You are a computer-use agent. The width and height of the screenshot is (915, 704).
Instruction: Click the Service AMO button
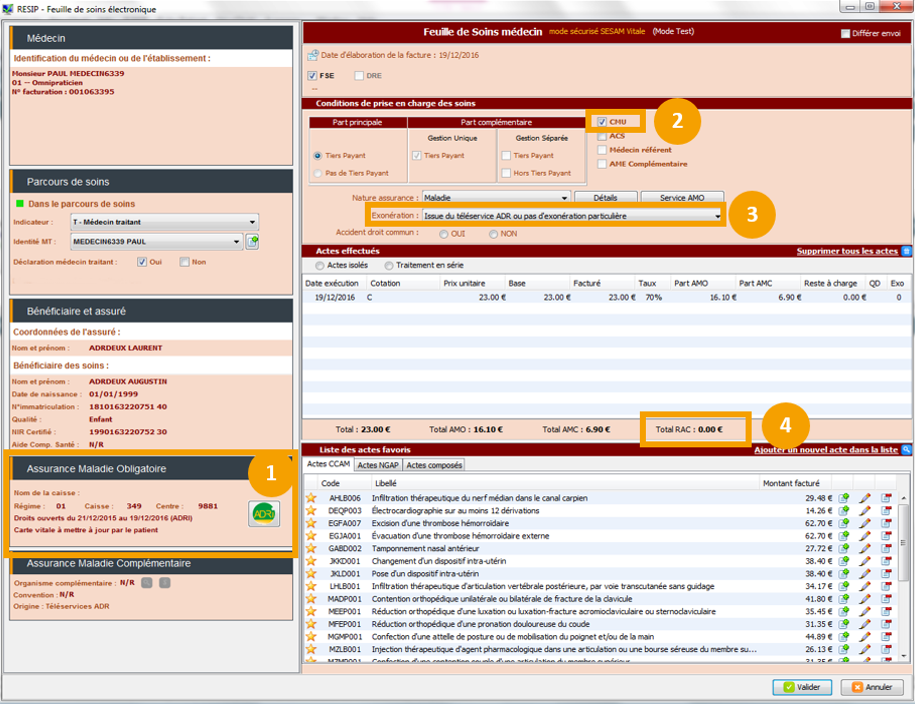(x=682, y=198)
